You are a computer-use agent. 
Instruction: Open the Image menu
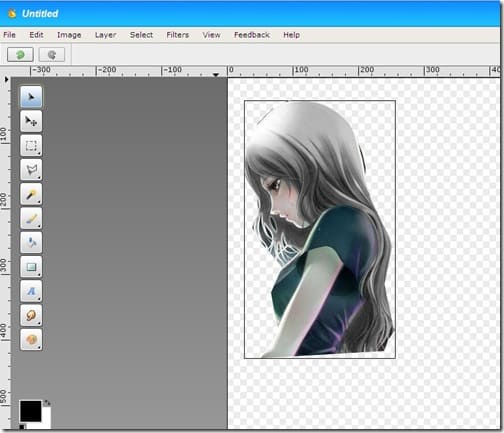point(69,35)
